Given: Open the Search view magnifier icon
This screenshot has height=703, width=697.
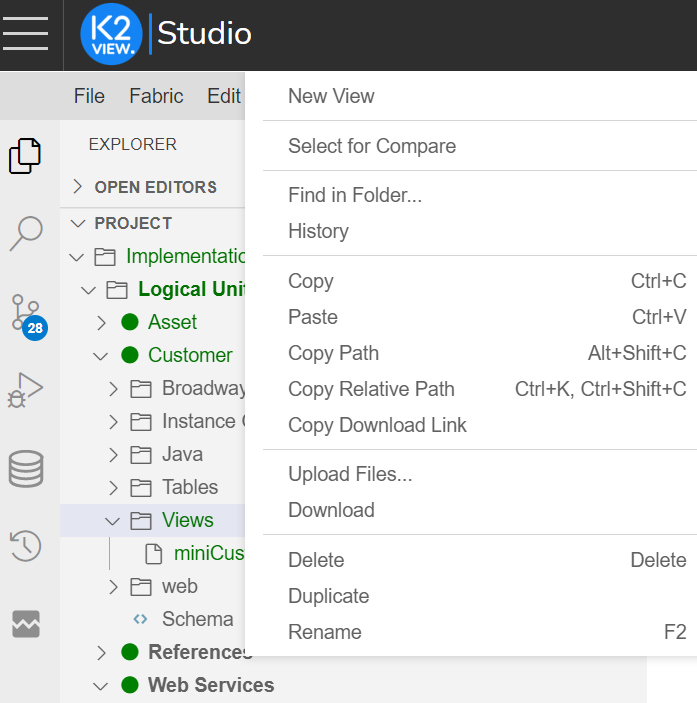Looking at the screenshot, I should pyautogui.click(x=26, y=233).
